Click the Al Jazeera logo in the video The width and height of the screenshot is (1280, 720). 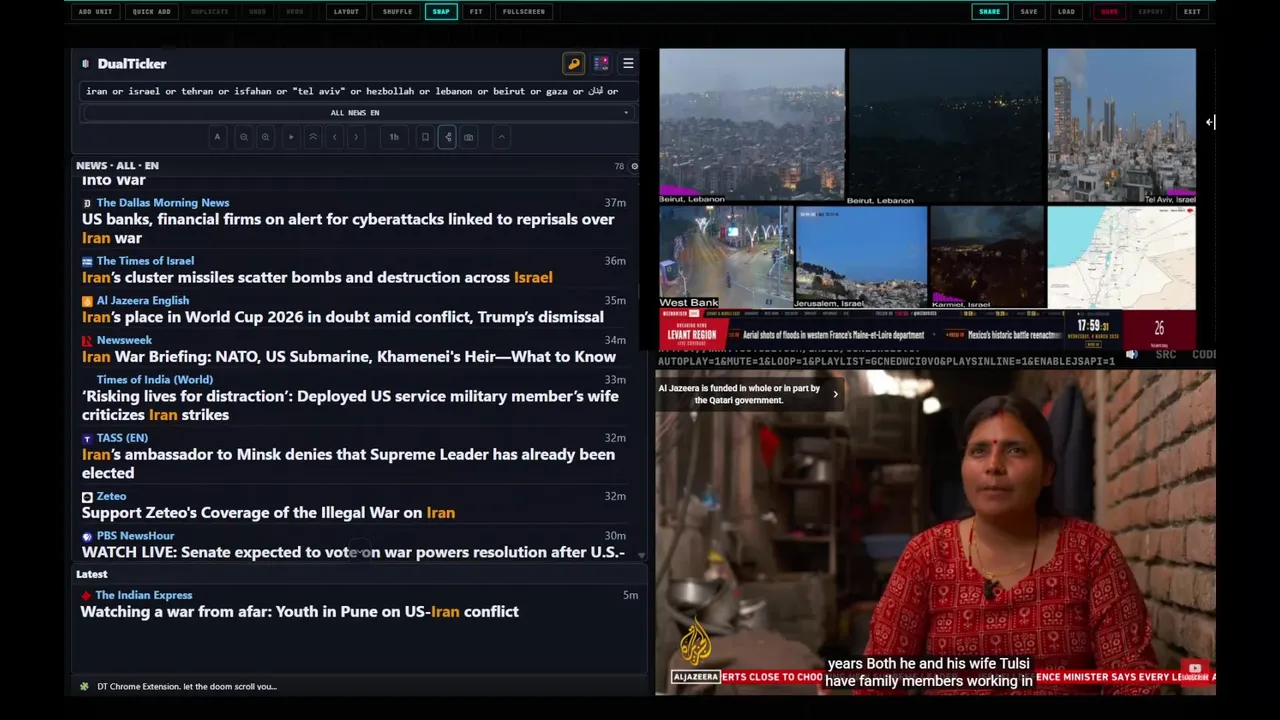(x=695, y=642)
